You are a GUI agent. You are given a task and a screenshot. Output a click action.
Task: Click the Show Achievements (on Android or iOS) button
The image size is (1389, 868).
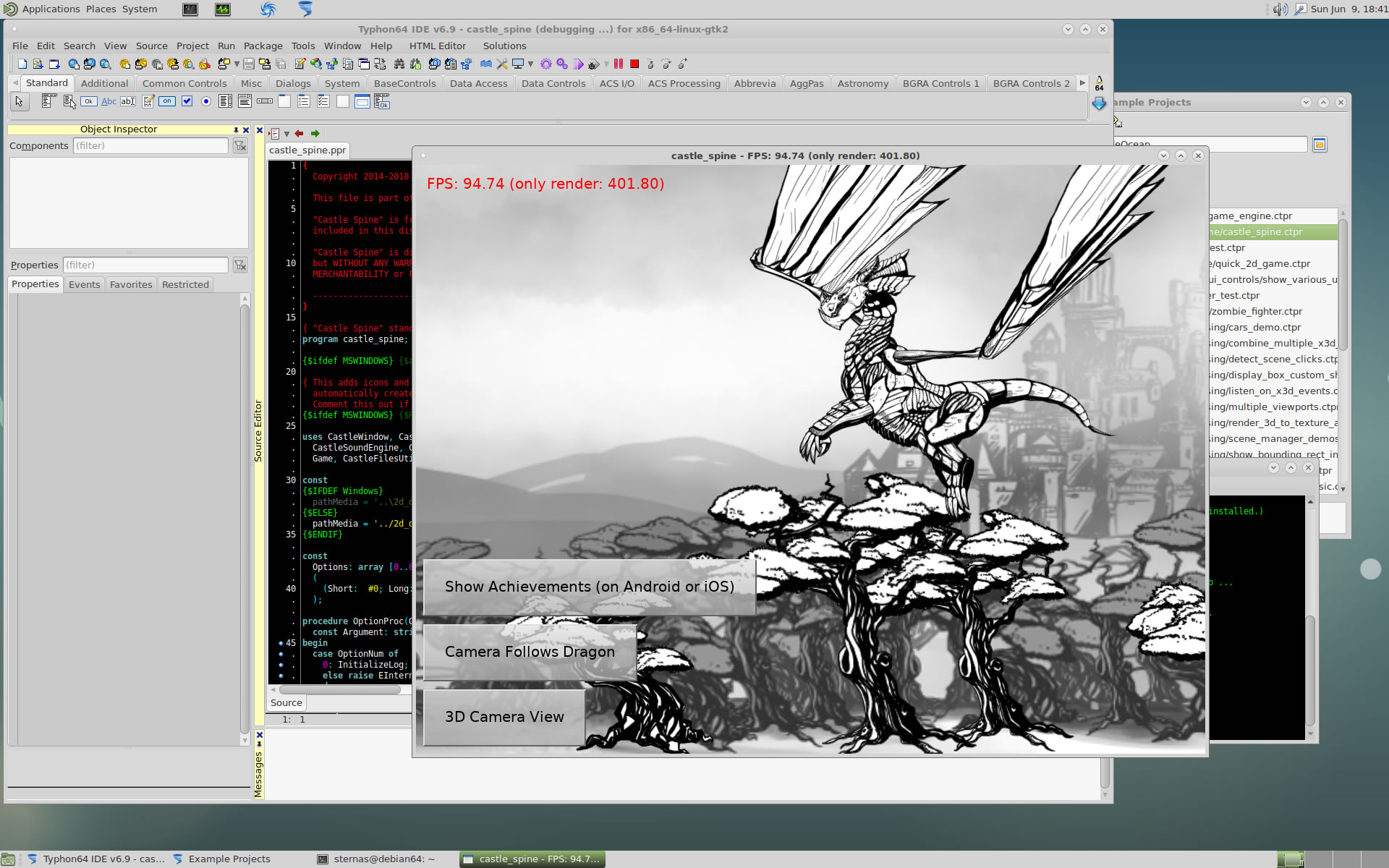click(590, 587)
